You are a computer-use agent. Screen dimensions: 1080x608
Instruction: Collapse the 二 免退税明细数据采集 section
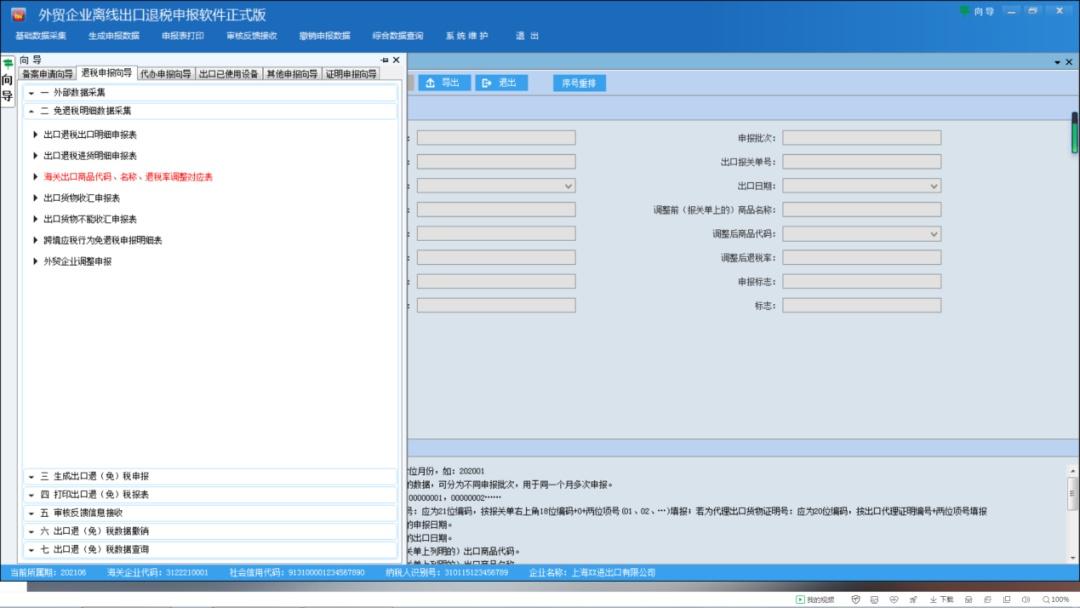pos(32,111)
